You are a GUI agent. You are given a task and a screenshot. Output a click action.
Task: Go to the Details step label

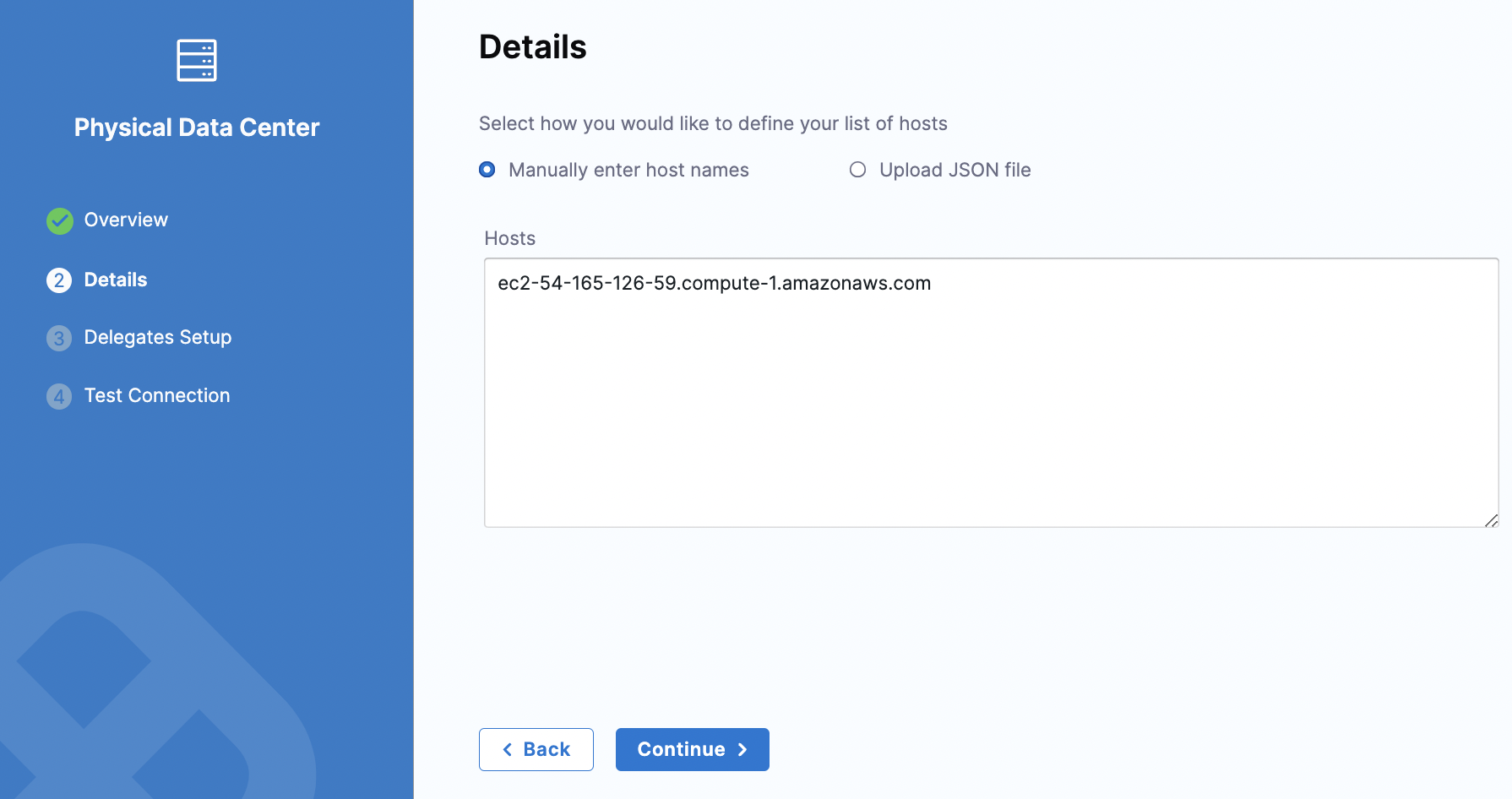(x=116, y=280)
